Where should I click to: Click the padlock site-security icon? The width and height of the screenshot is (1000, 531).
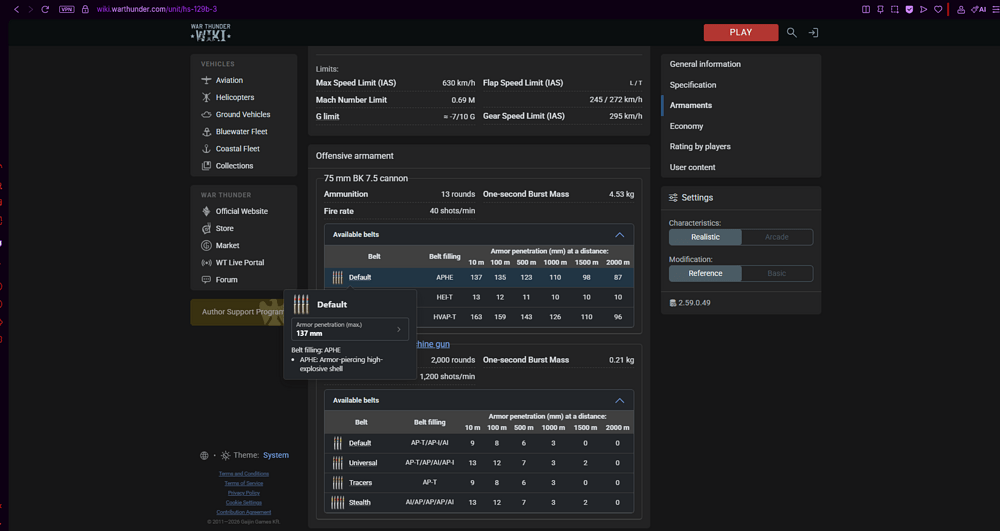(85, 9)
